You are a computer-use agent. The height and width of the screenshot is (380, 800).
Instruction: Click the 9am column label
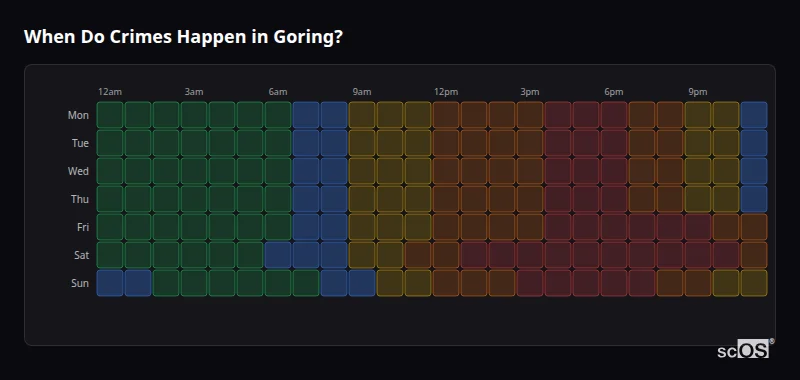(x=362, y=92)
